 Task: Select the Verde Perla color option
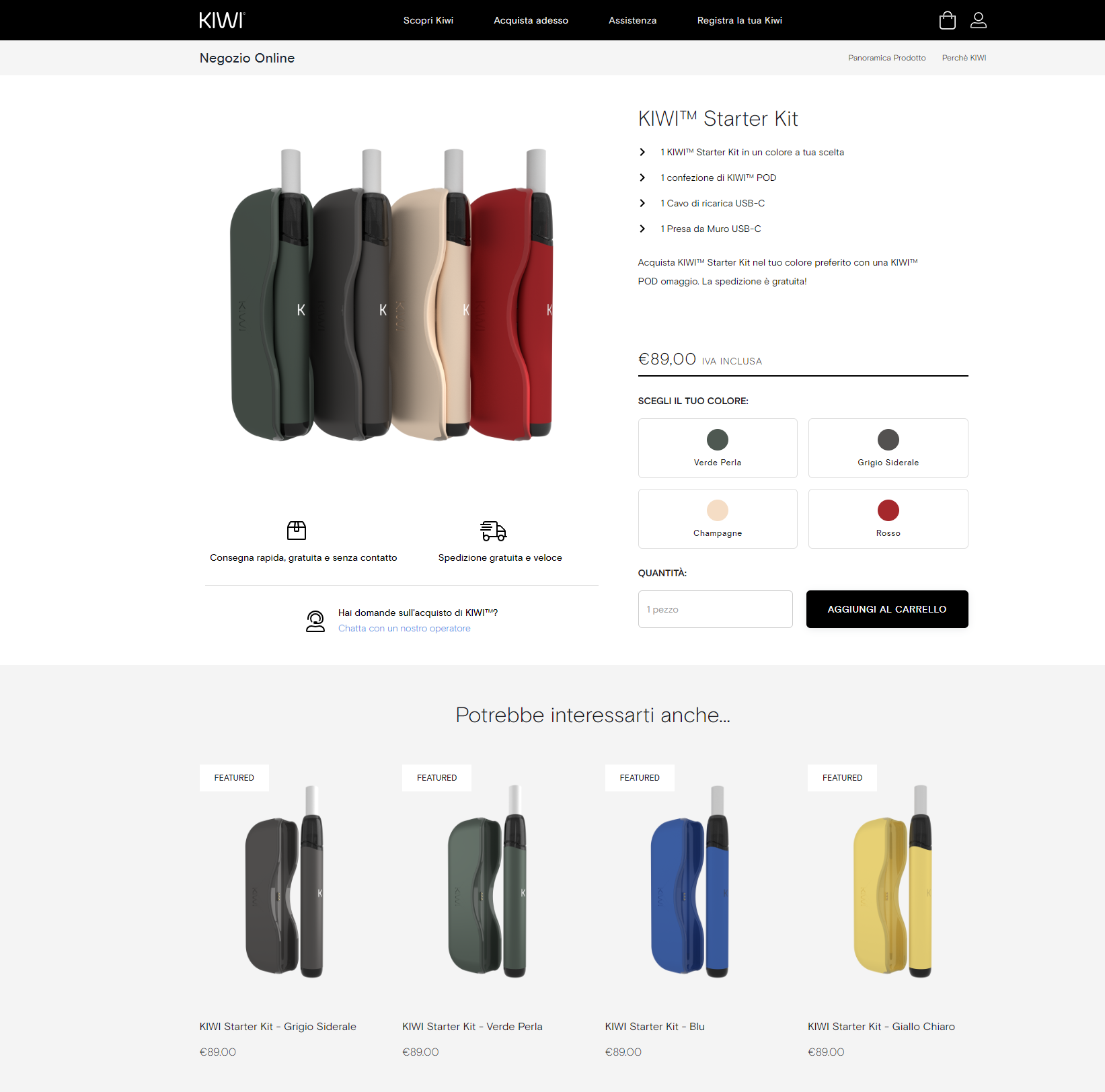click(x=718, y=448)
